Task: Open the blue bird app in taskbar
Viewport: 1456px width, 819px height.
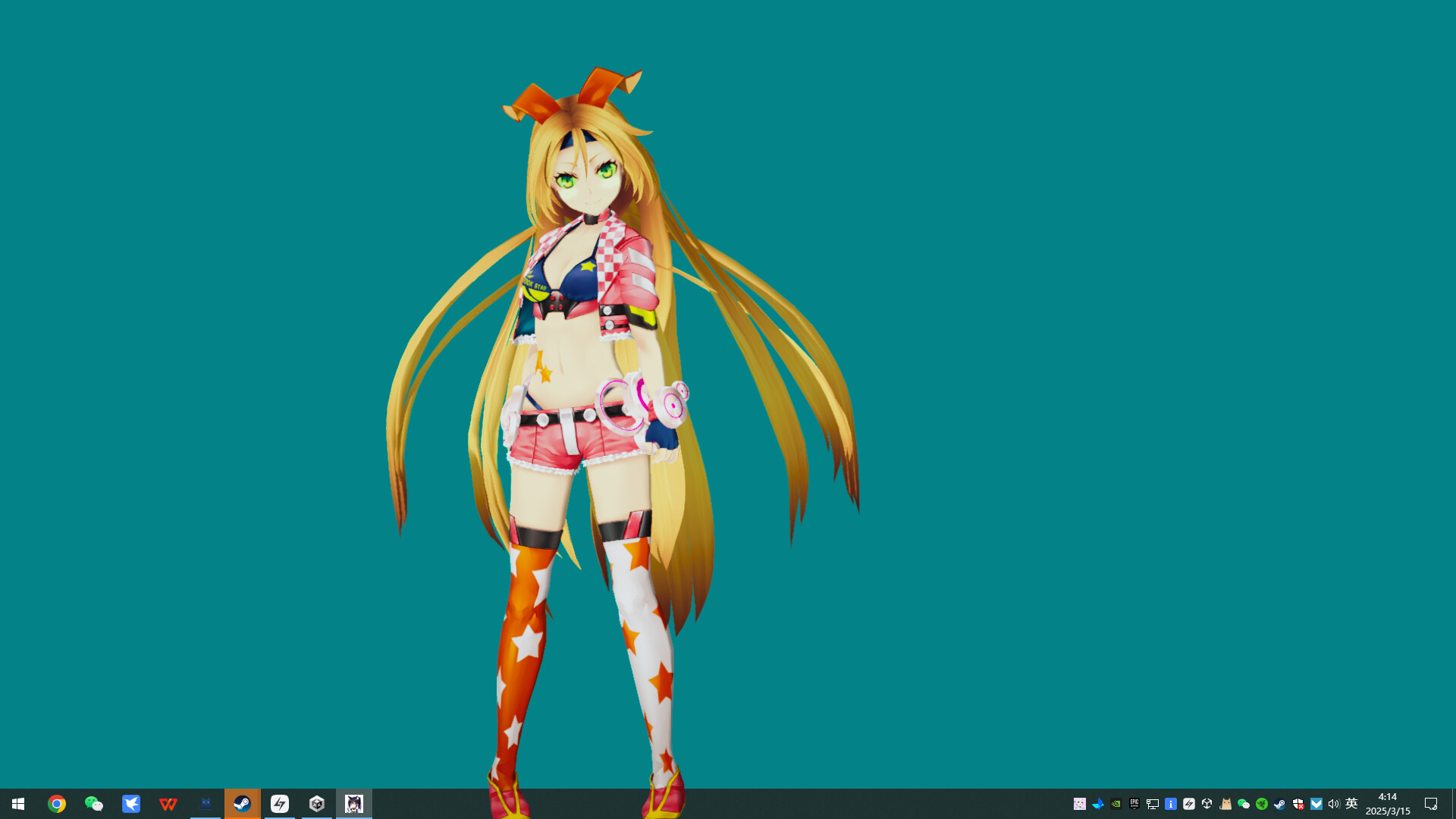Action: (131, 804)
